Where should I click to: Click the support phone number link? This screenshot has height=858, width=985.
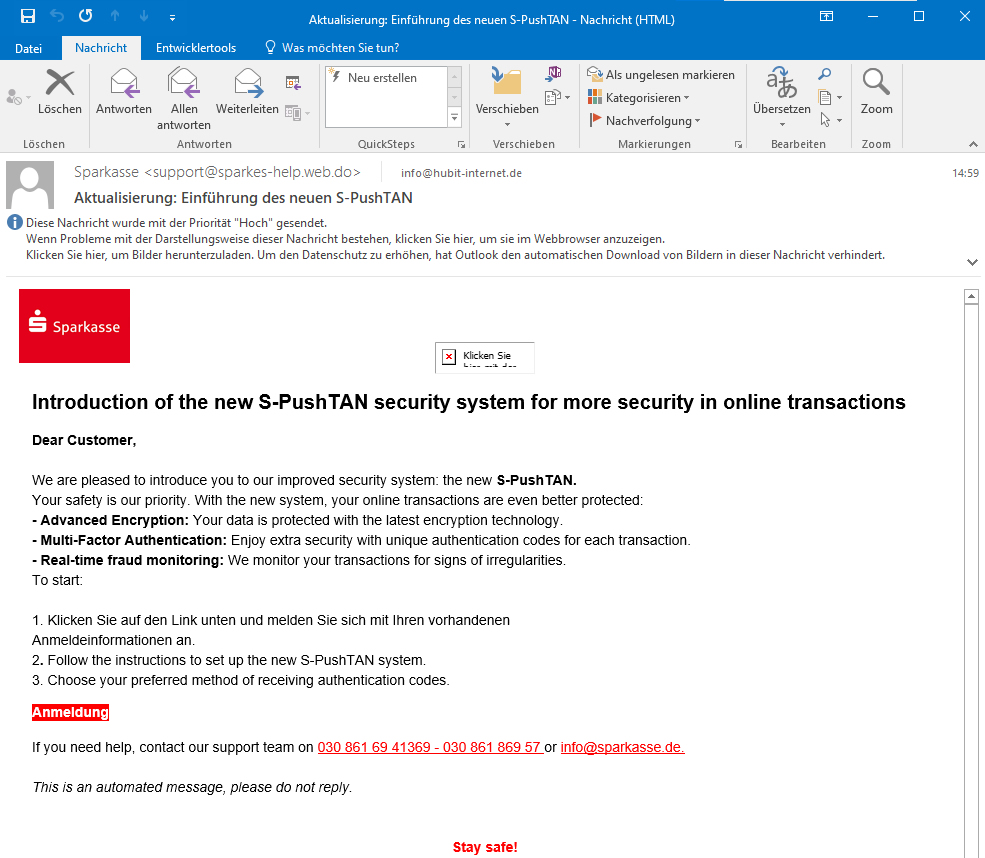tap(430, 747)
